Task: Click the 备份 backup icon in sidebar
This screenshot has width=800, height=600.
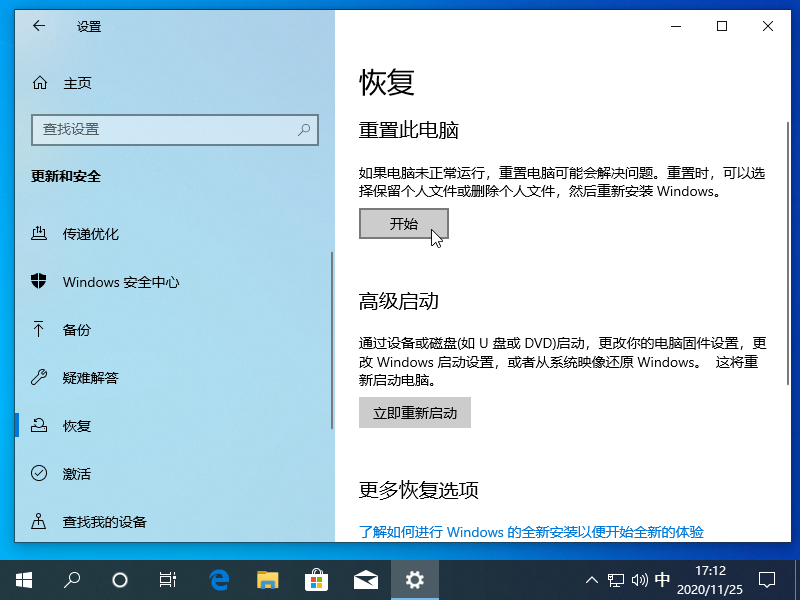Action: [38, 329]
